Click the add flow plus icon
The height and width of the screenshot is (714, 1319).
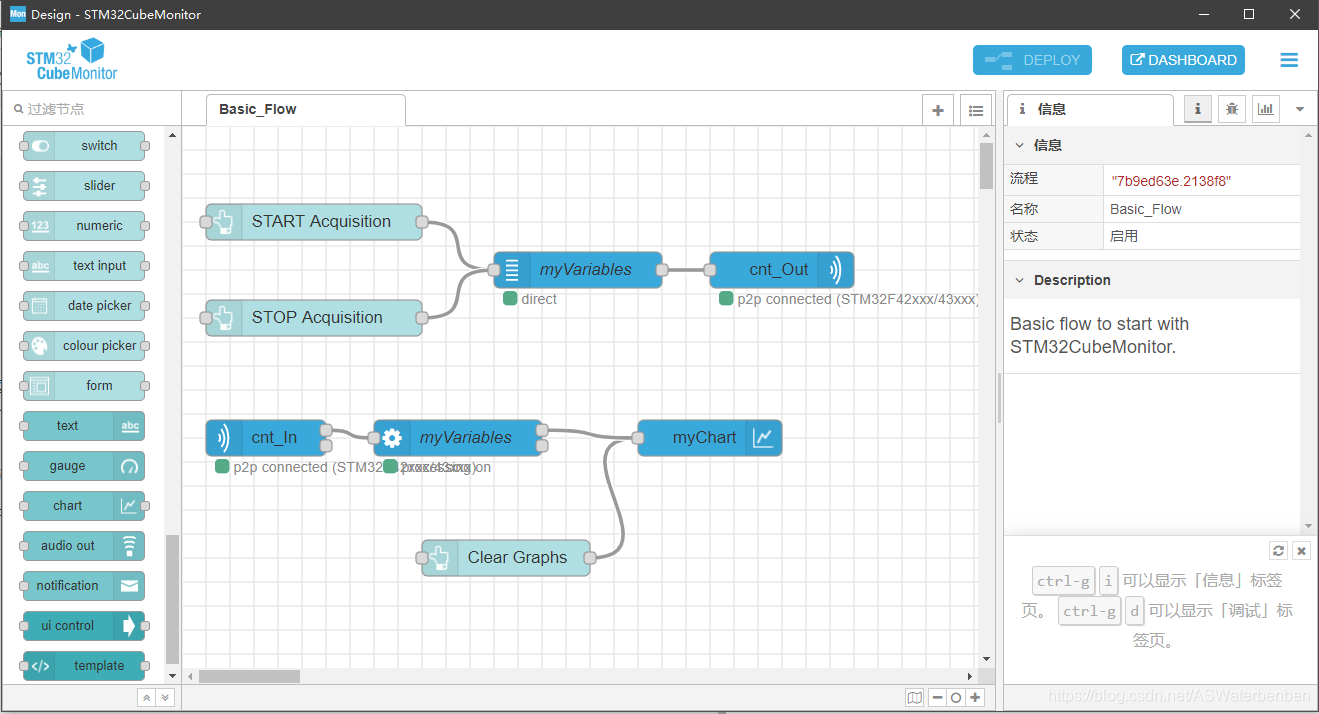(x=937, y=111)
